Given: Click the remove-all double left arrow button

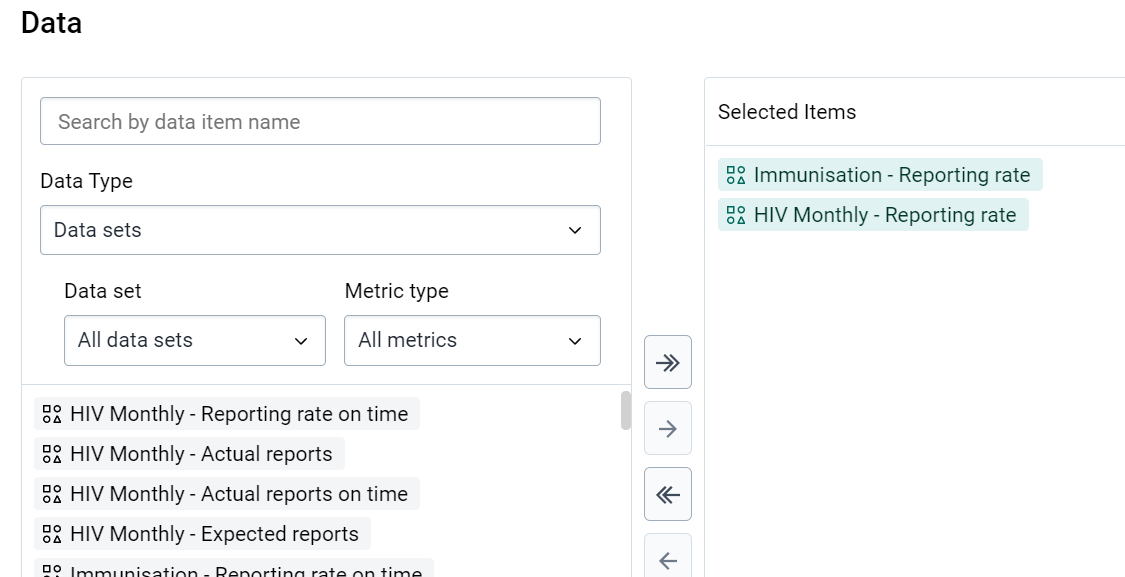Looking at the screenshot, I should click(667, 494).
